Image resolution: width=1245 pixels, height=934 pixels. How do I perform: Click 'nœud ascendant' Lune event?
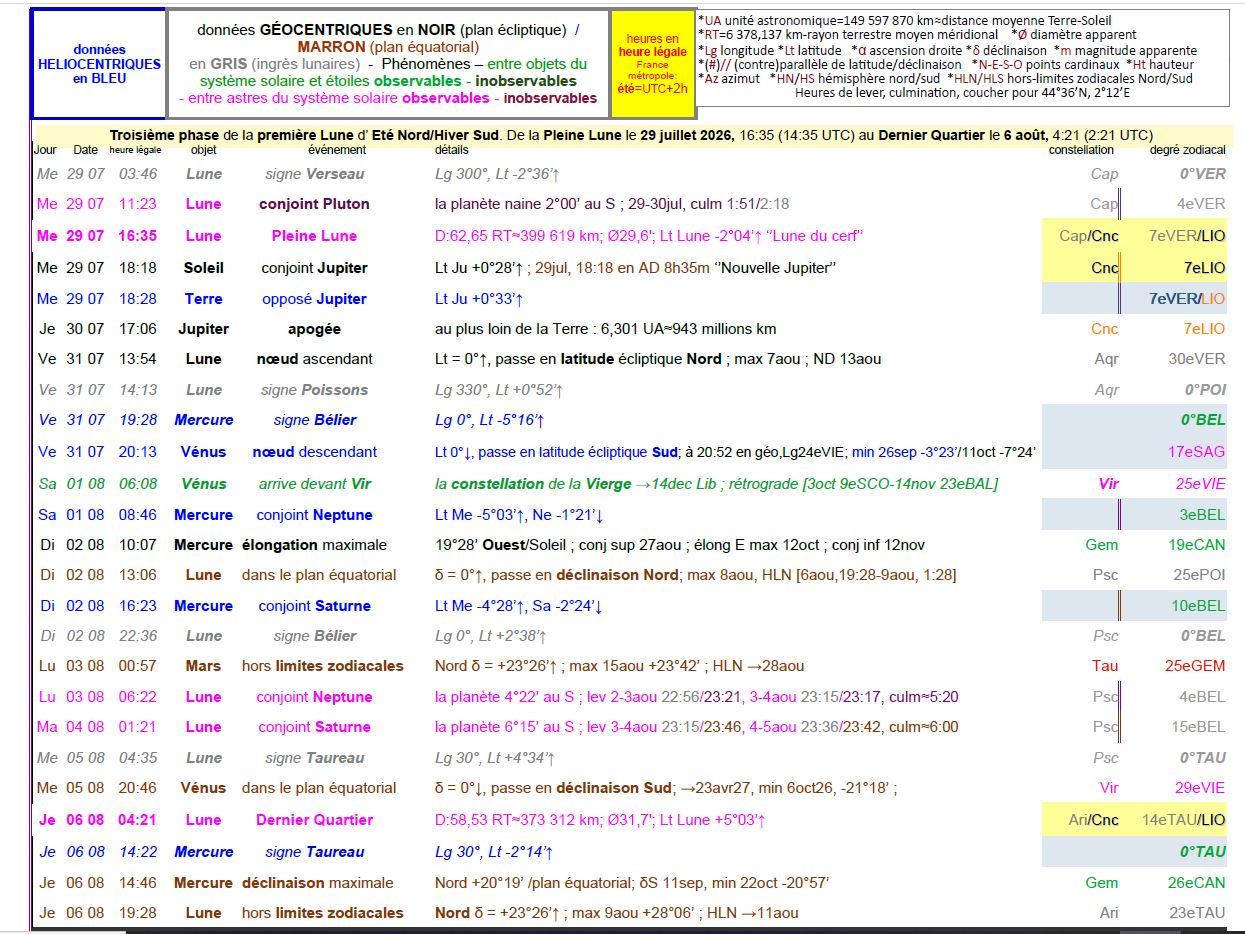coord(314,359)
